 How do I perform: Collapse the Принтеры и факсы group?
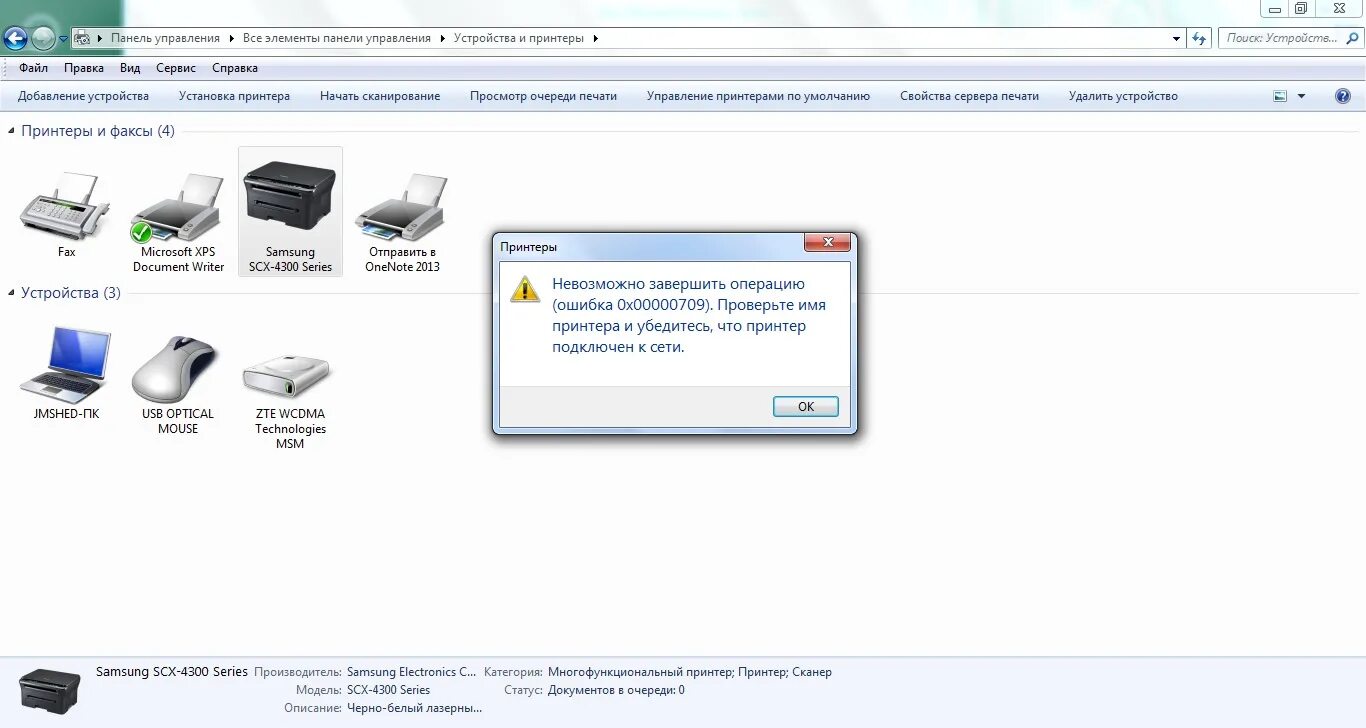(12, 131)
